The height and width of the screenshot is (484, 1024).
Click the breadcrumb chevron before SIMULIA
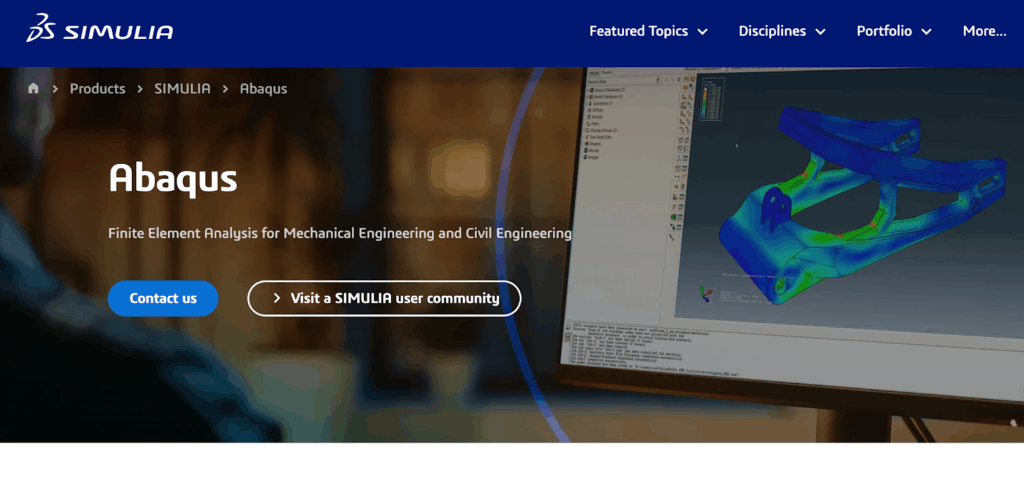click(x=140, y=89)
